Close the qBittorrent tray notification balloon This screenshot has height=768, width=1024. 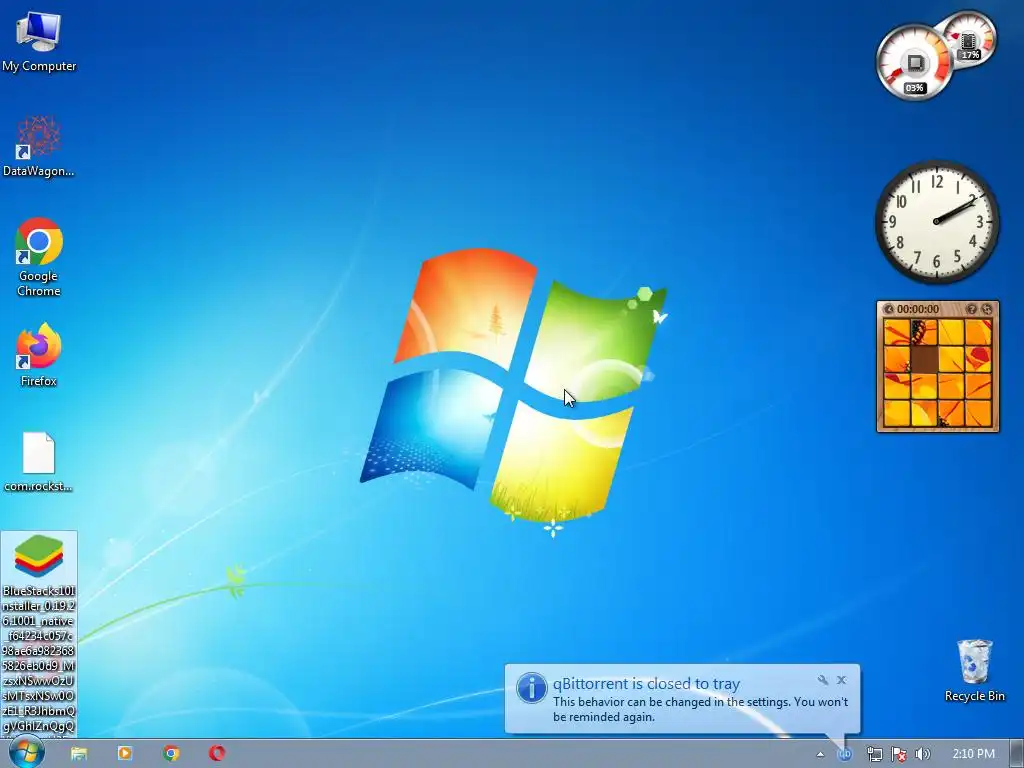pos(842,680)
